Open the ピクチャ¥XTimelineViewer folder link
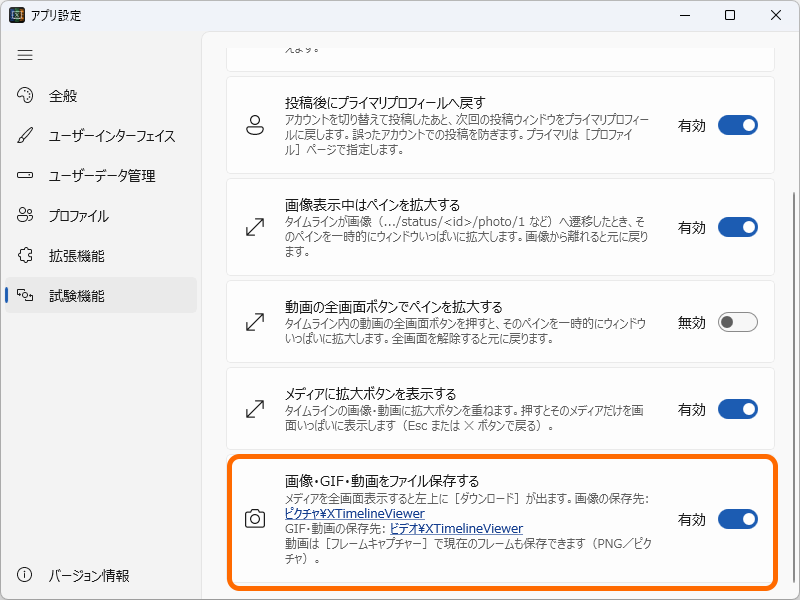 point(355,513)
